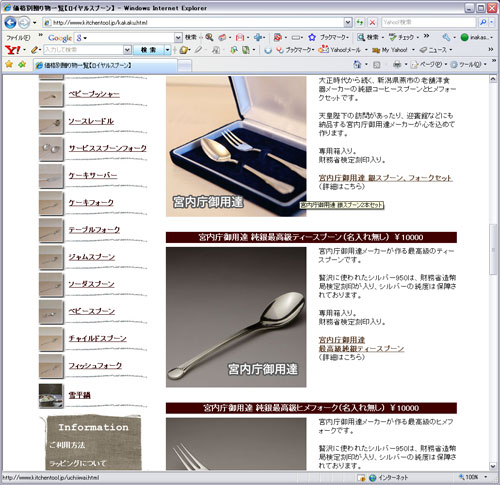Screen dimensions: 500x485
Task: Select the 価格別贈り物一覧 browser tab
Action: click(105, 65)
